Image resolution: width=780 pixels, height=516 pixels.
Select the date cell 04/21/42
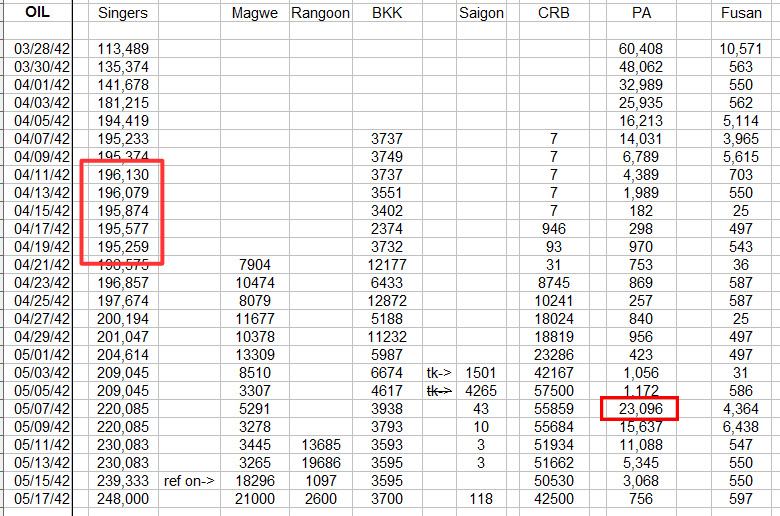pos(42,265)
